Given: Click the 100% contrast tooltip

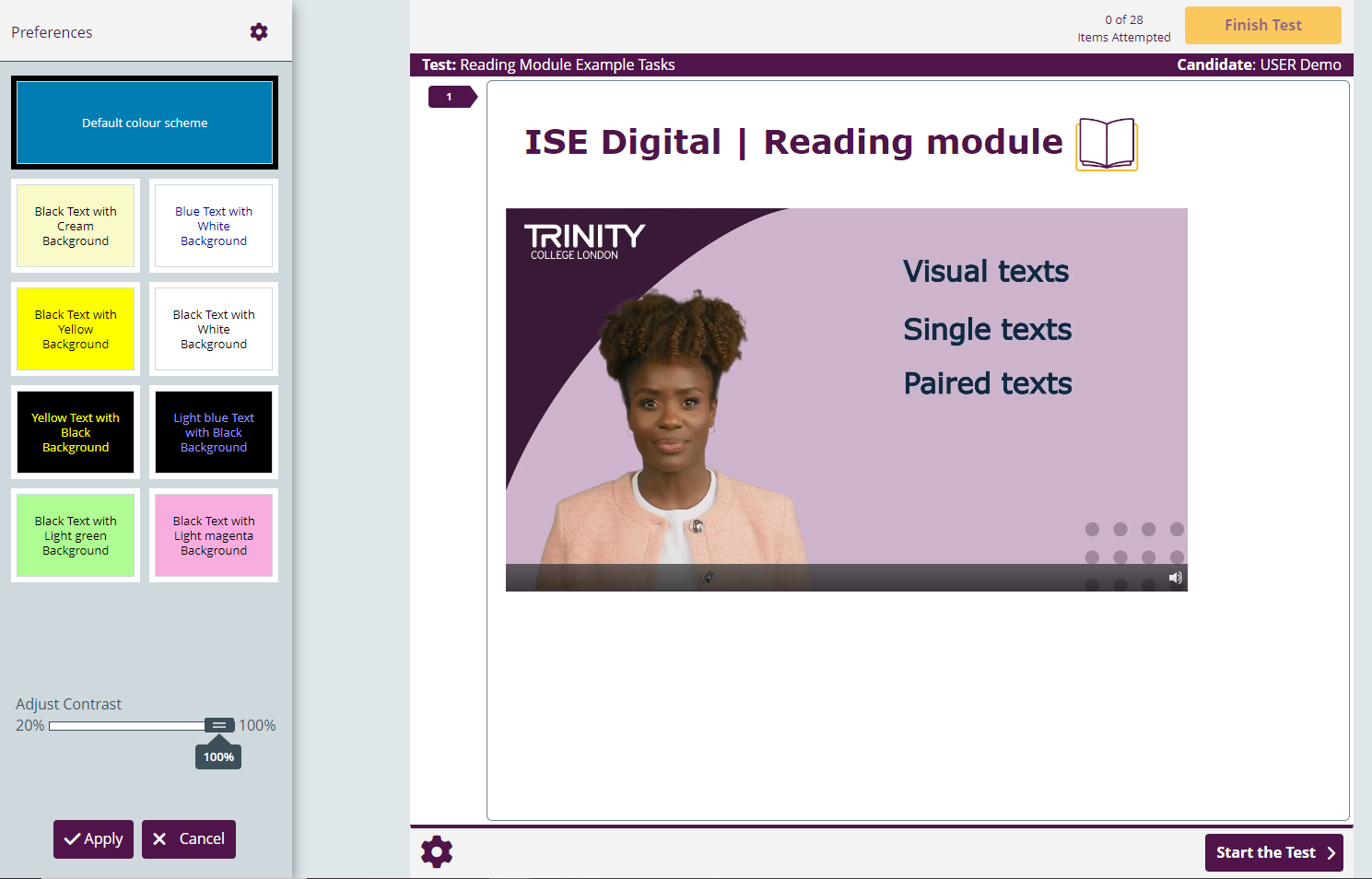Looking at the screenshot, I should click(218, 756).
